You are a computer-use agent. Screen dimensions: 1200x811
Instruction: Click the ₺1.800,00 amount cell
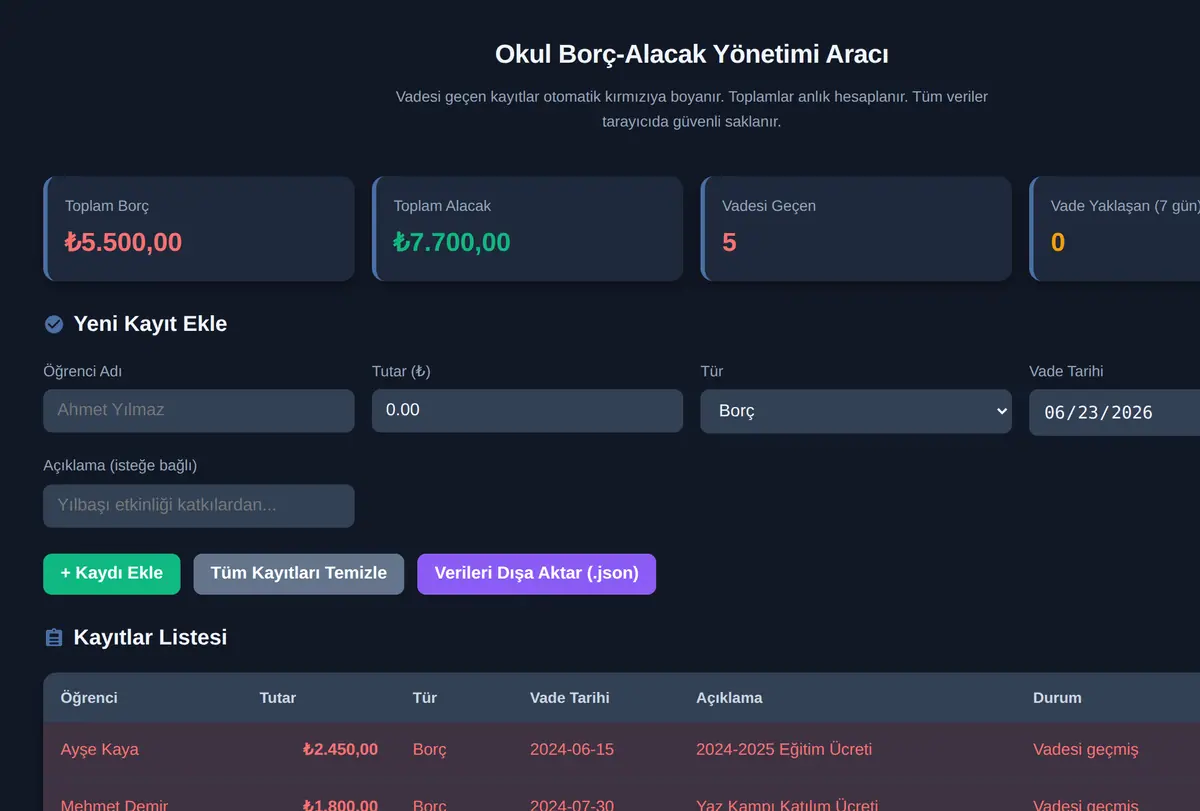coord(341,805)
